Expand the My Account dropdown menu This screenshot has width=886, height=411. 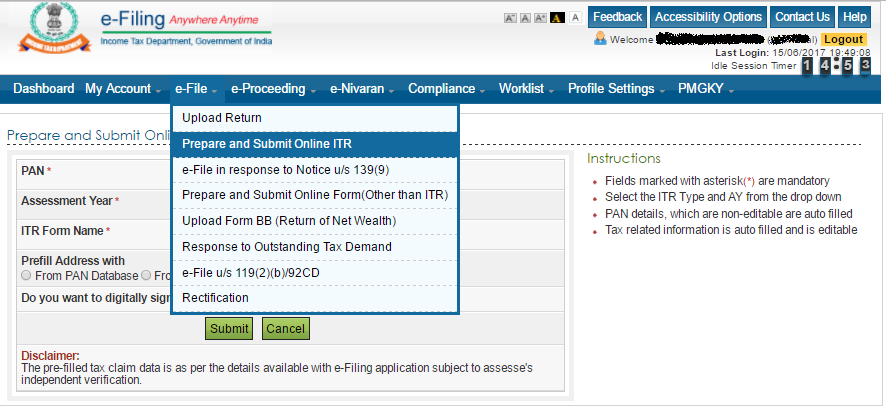tap(122, 89)
